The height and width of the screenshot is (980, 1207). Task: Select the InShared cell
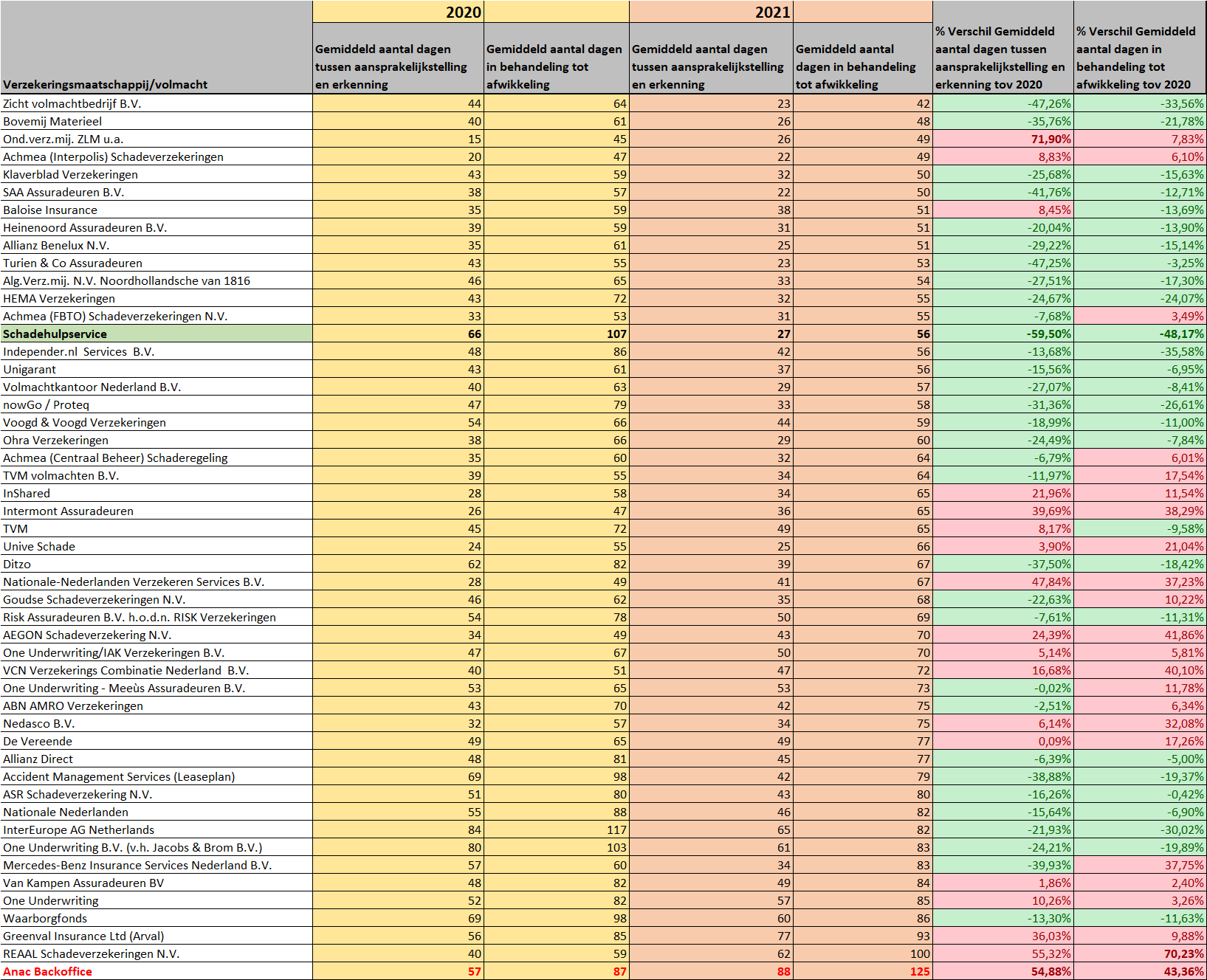[157, 493]
